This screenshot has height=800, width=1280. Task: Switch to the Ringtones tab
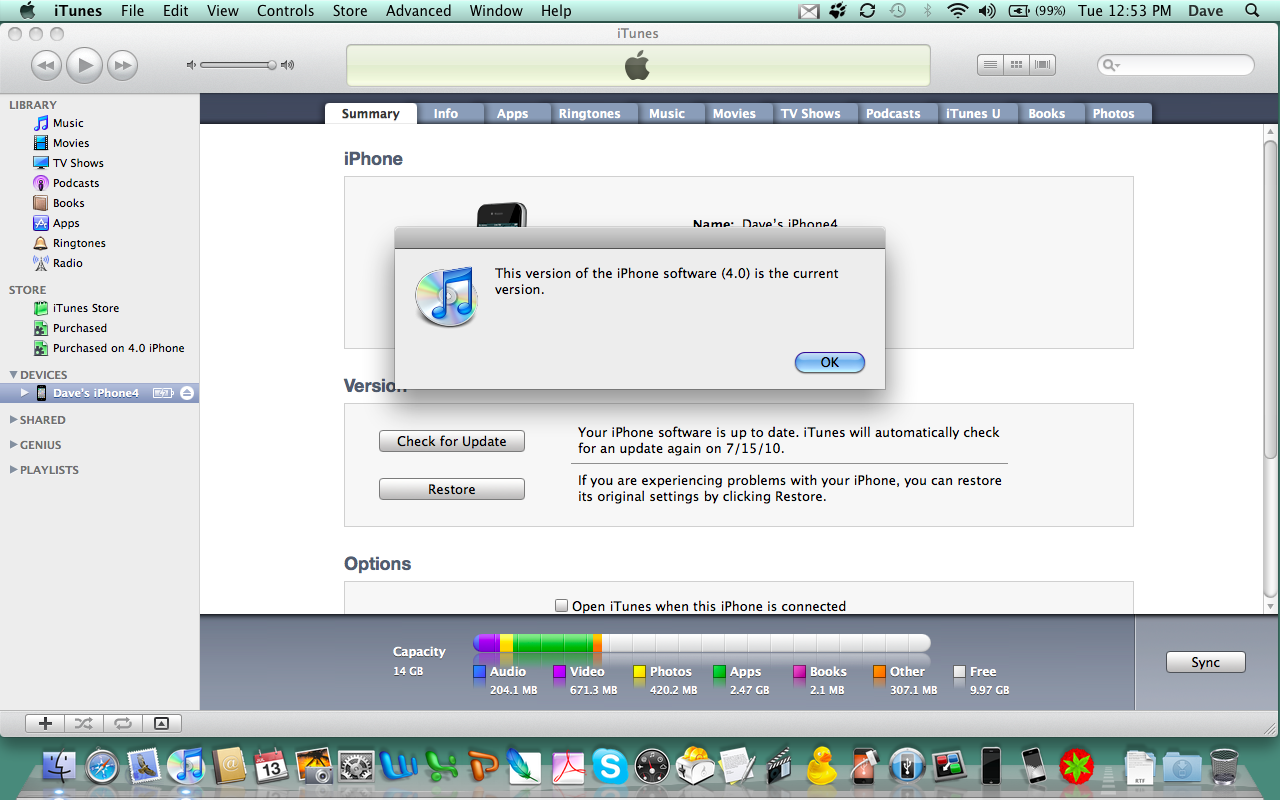pyautogui.click(x=590, y=114)
